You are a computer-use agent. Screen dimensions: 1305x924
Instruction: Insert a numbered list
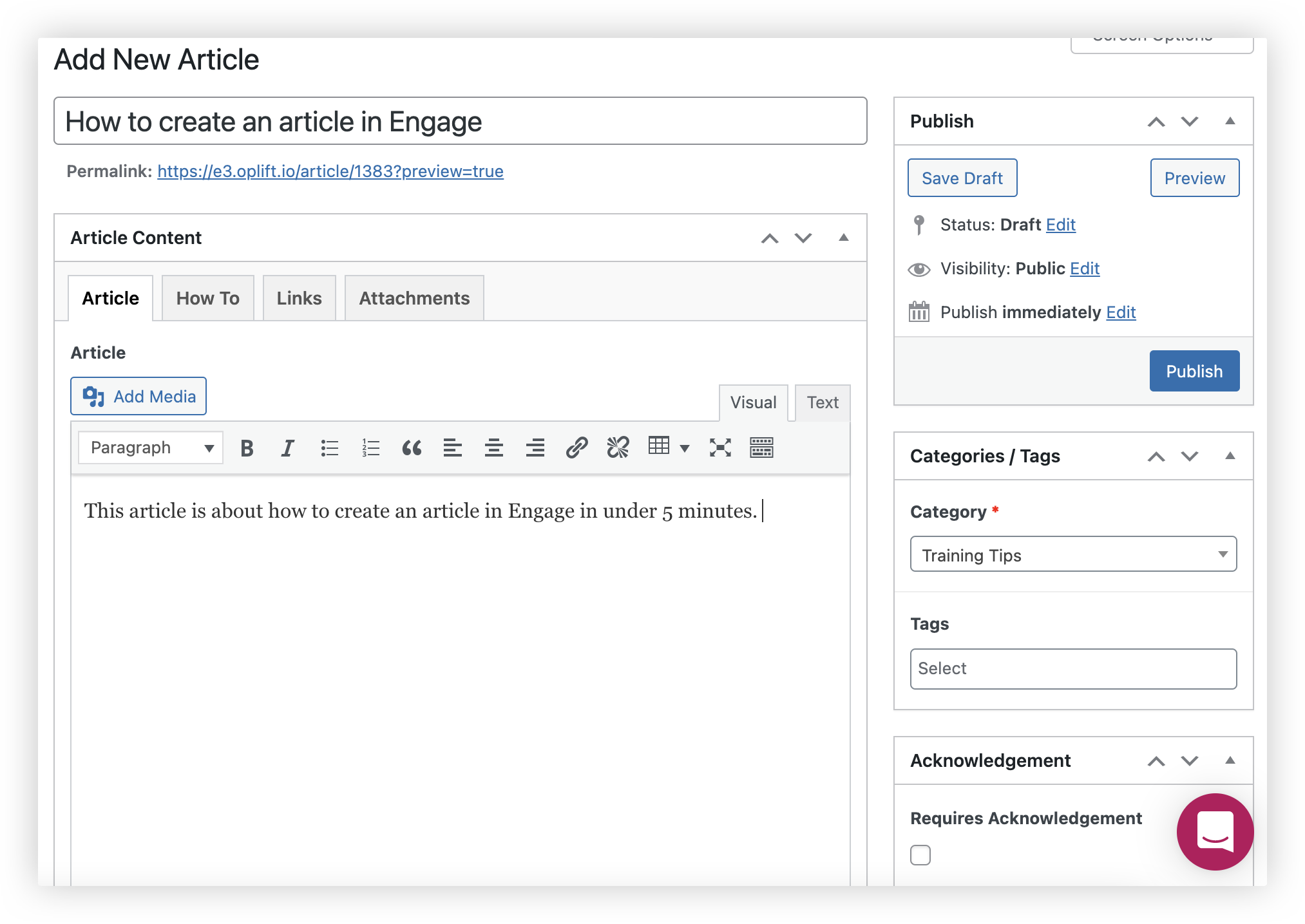[x=370, y=448]
